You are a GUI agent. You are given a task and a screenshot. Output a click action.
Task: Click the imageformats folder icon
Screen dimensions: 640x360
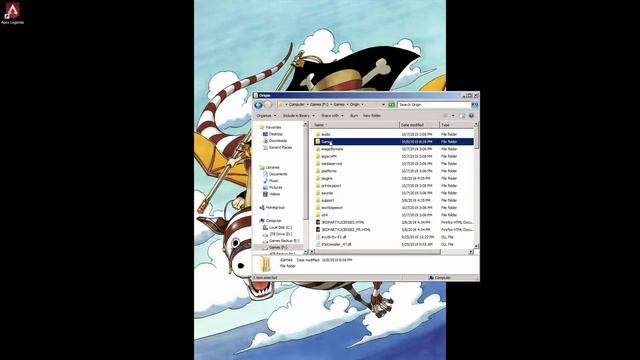318,149
